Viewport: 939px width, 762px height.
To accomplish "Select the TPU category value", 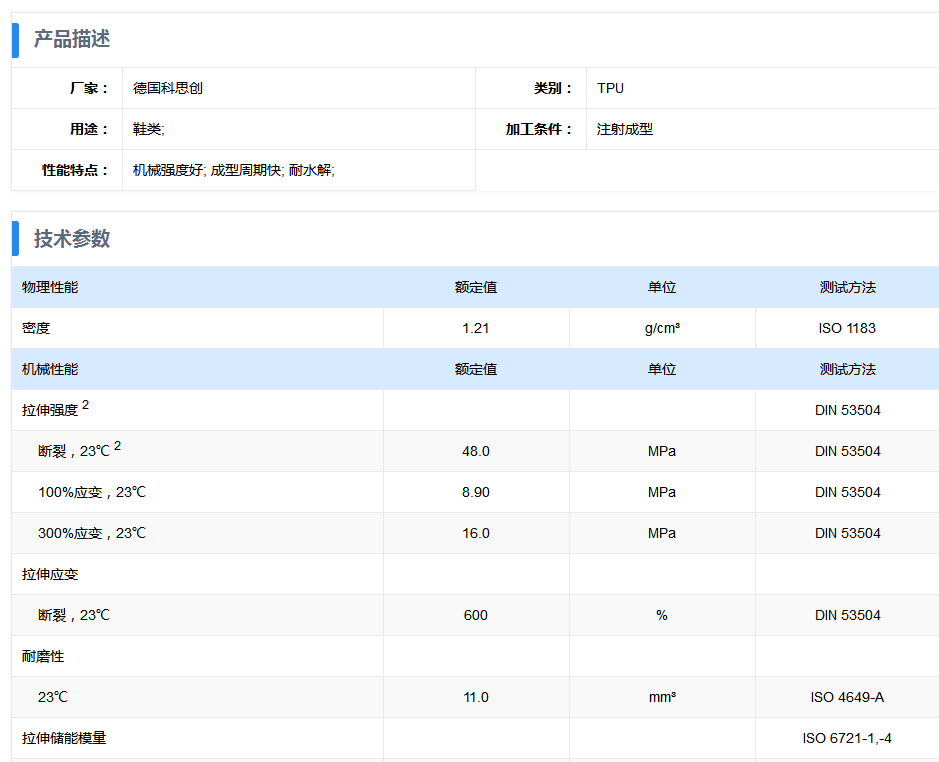I will (610, 88).
